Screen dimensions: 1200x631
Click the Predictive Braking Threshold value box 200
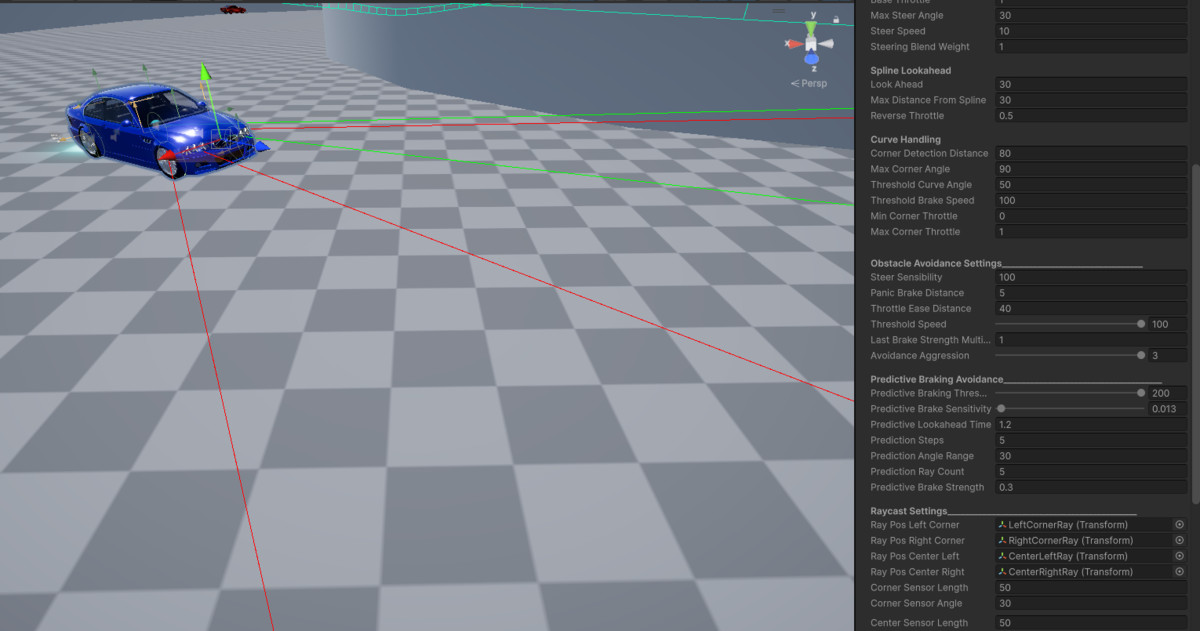(1168, 393)
